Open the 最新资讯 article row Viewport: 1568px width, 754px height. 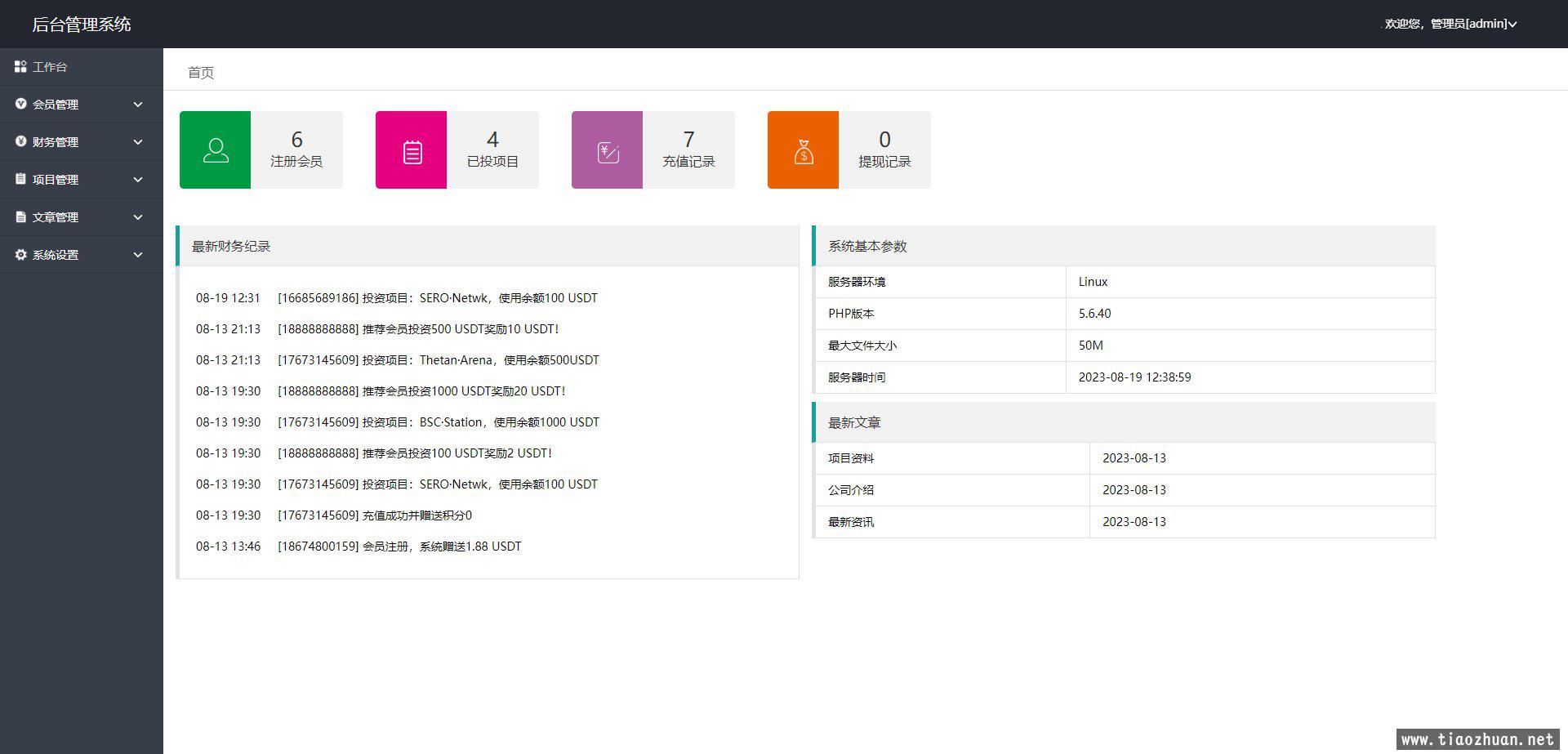point(1125,522)
